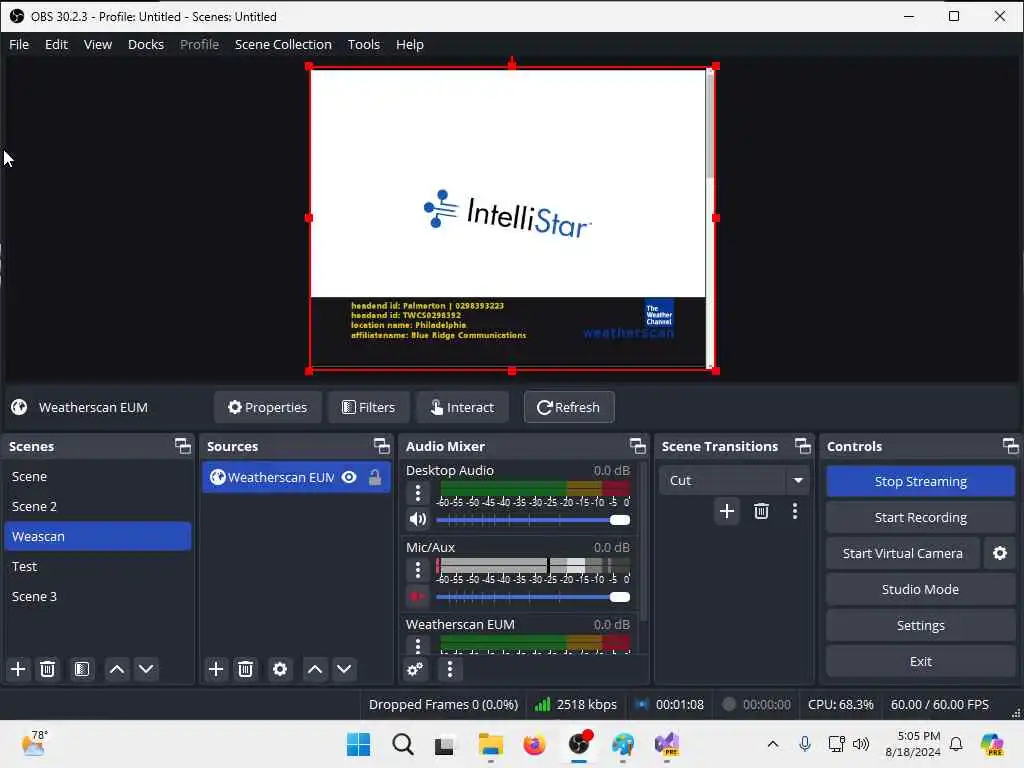Adjust Desktop Audio volume slider
1024x768 pixels.
tap(533, 520)
